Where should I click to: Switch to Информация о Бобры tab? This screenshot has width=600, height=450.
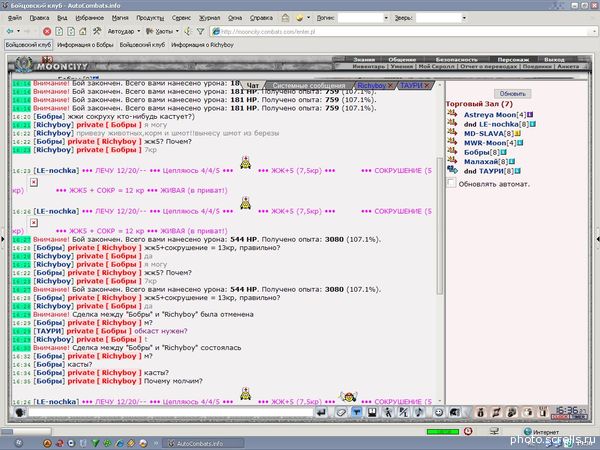[85, 45]
